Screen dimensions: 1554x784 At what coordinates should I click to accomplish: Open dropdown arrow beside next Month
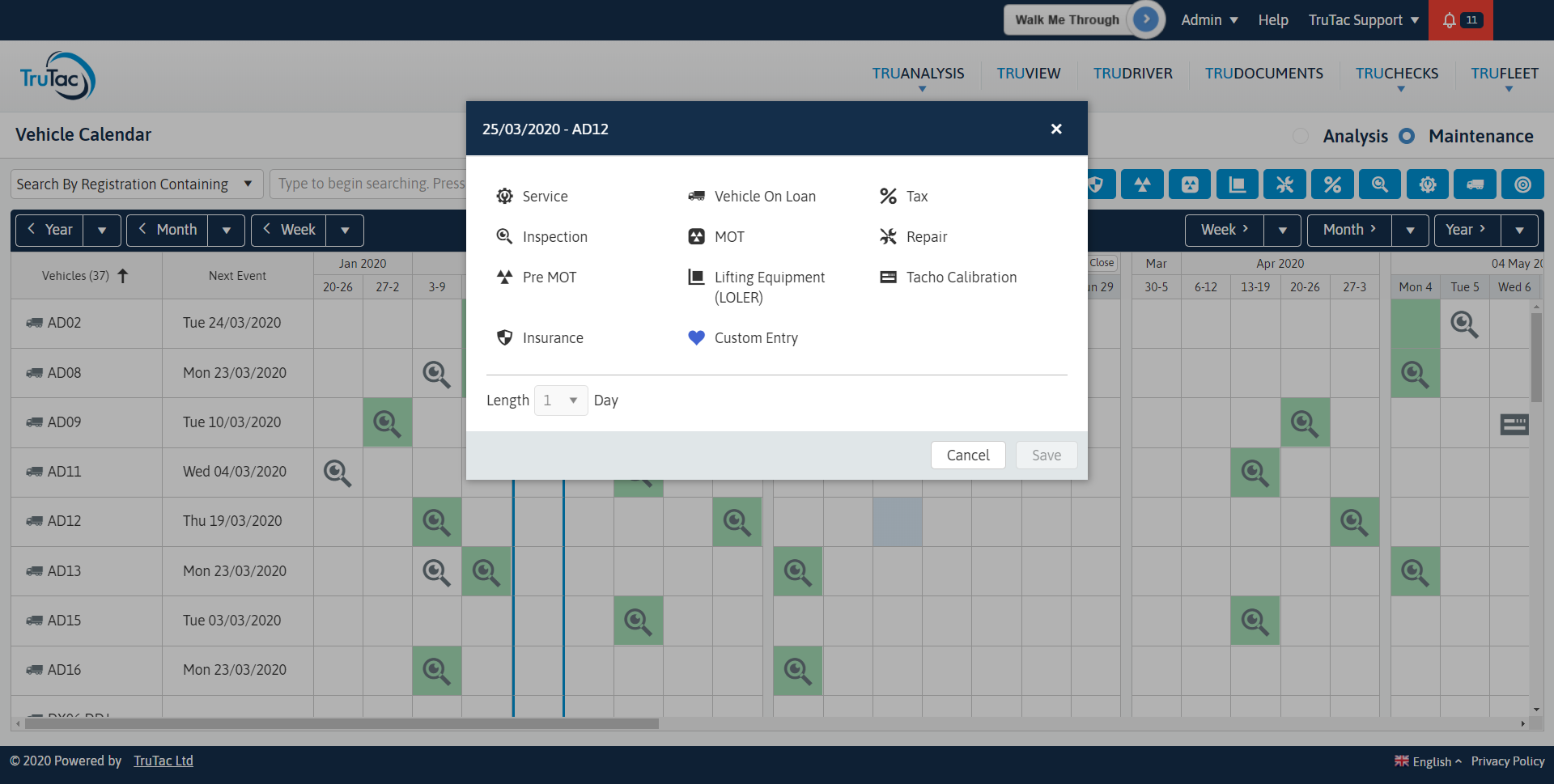[x=1410, y=231]
